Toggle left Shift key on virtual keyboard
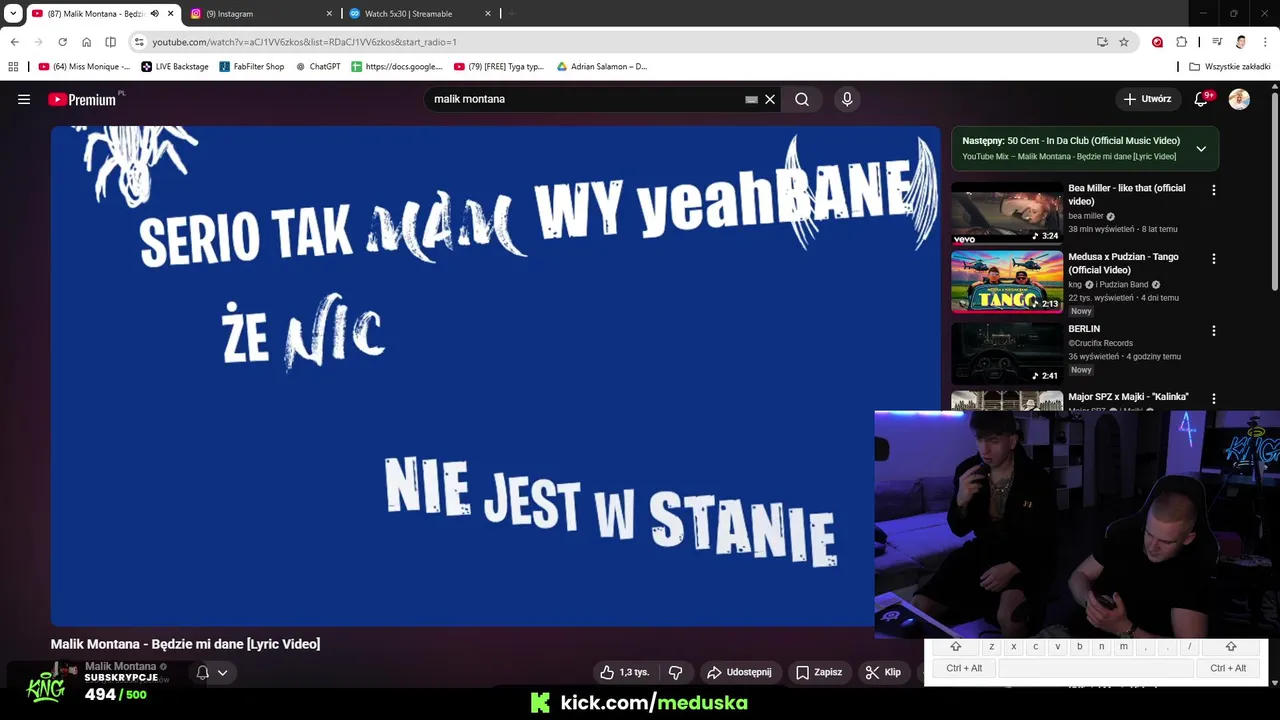 pyautogui.click(x=955, y=647)
